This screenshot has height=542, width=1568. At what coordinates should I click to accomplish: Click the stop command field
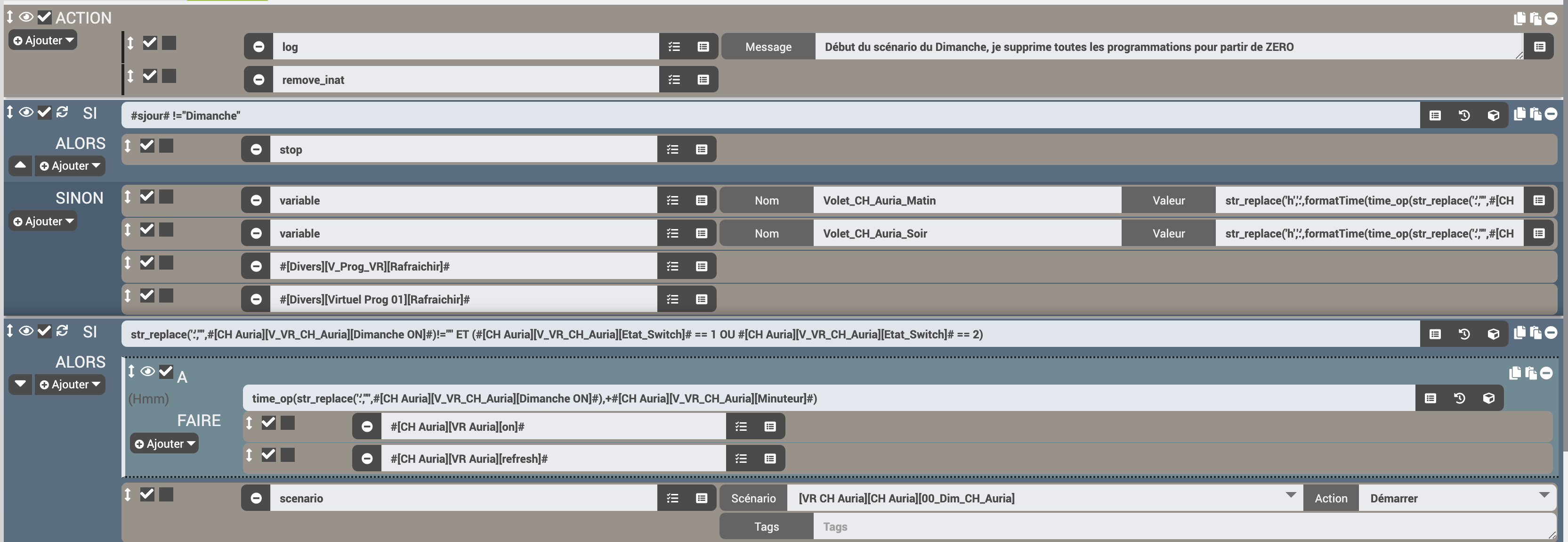pyautogui.click(x=464, y=149)
